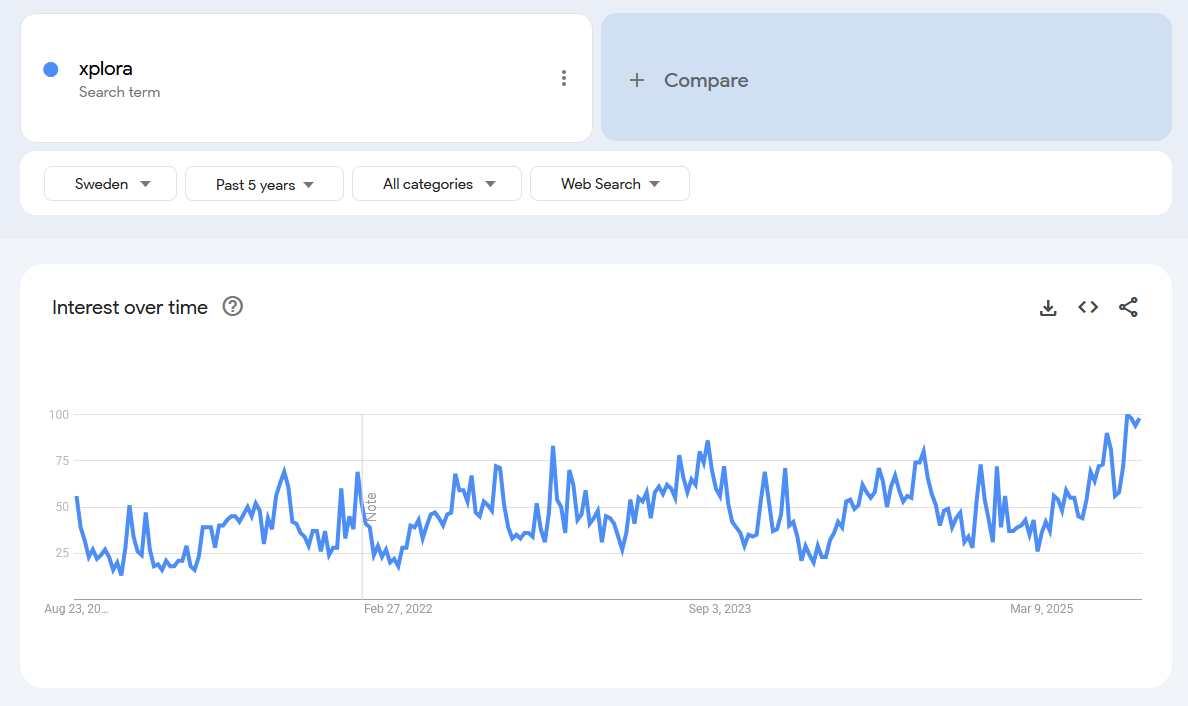Click the Note marker on the chart
1188x706 pixels.
[x=371, y=505]
